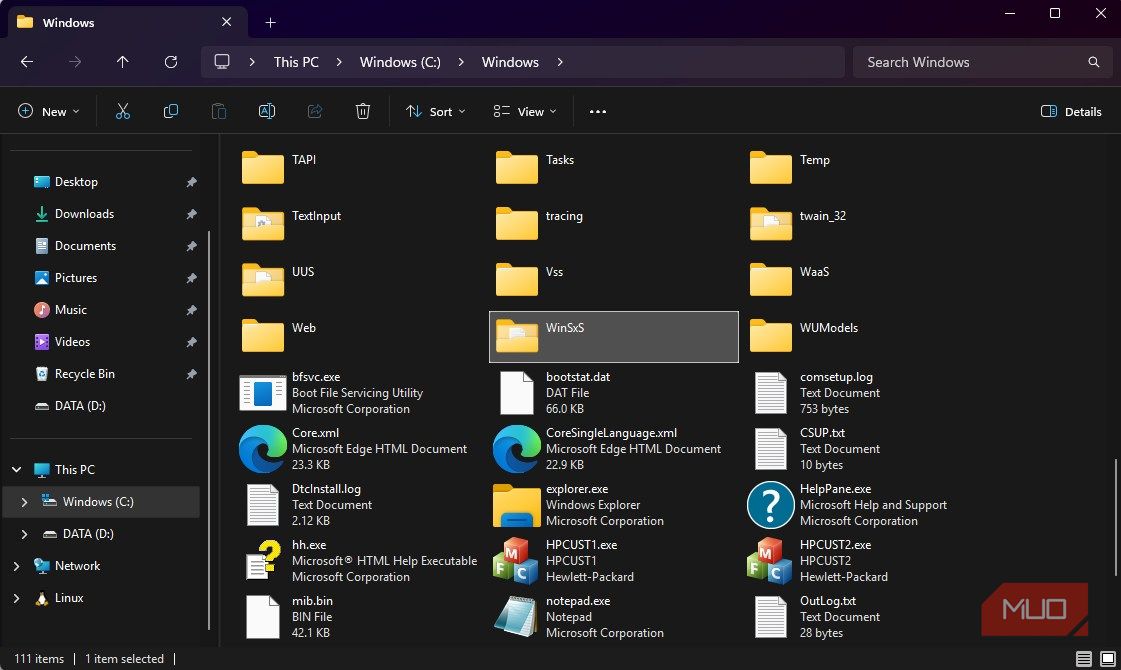Open the chevron after Windows in address bar
Screen dimensions: 1121x670
(560, 62)
